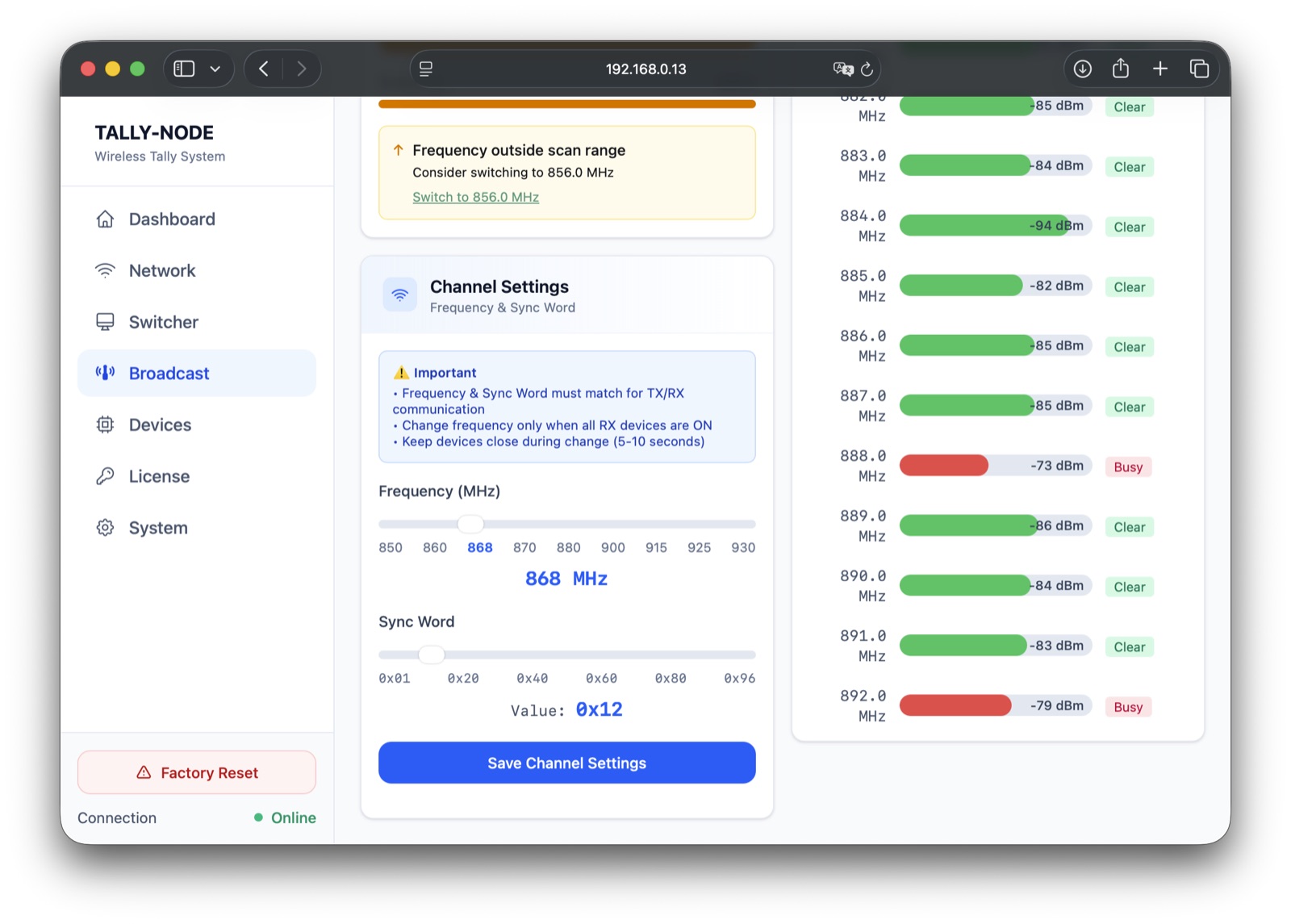Click the Busy badge for 888.0 MHz
The height and width of the screenshot is (924, 1291).
tap(1128, 467)
